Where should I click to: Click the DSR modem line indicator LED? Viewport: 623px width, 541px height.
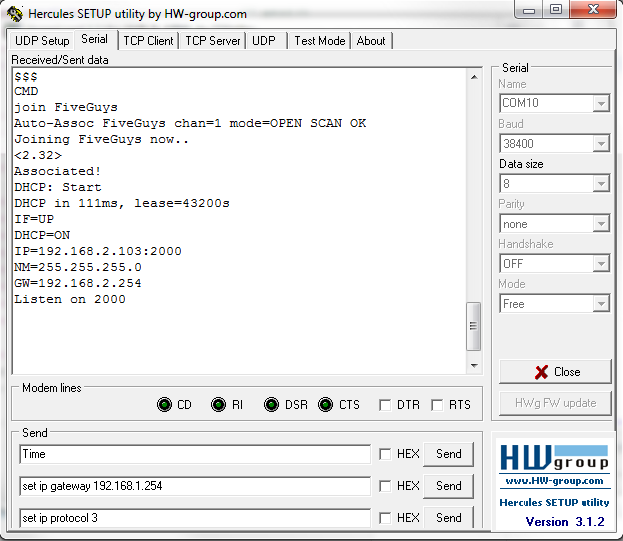tap(271, 405)
